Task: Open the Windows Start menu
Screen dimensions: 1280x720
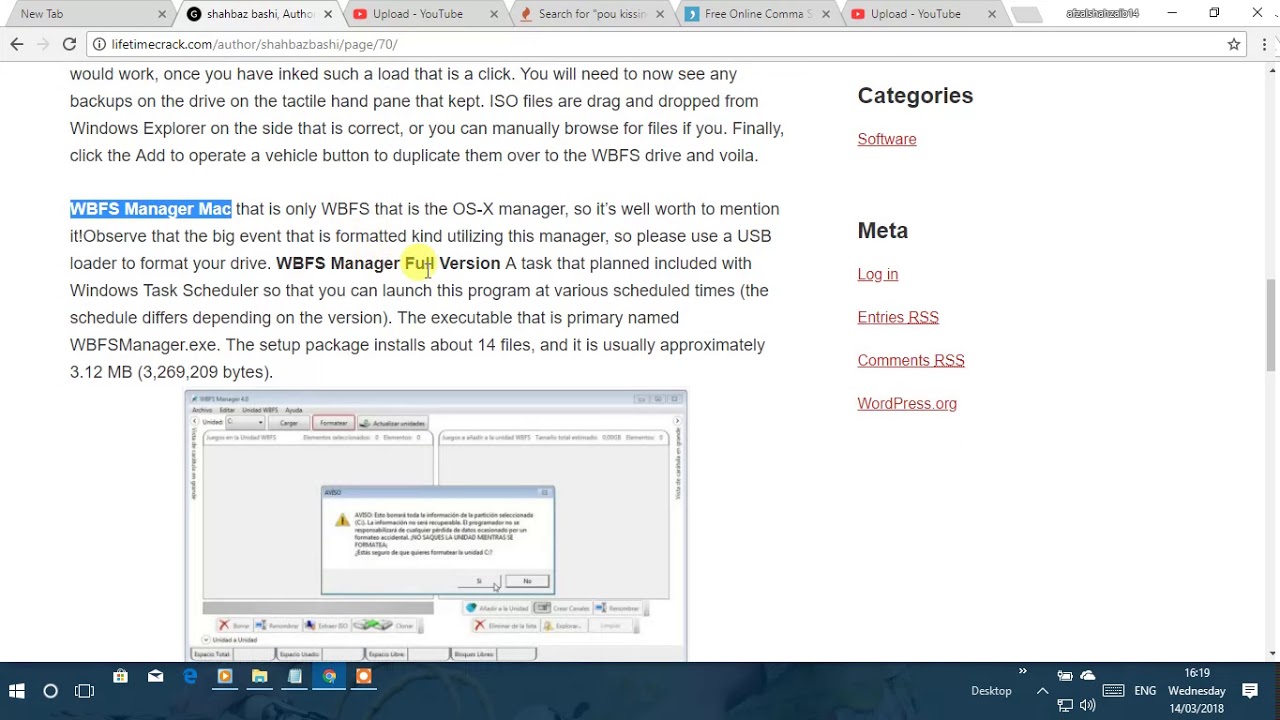Action: tap(16, 691)
